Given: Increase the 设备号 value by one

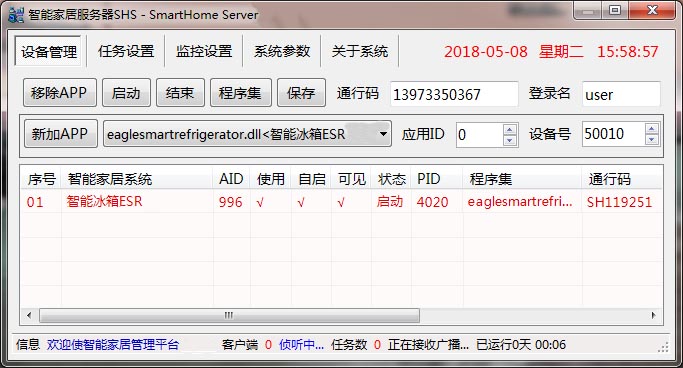Looking at the screenshot, I should (x=652, y=128).
